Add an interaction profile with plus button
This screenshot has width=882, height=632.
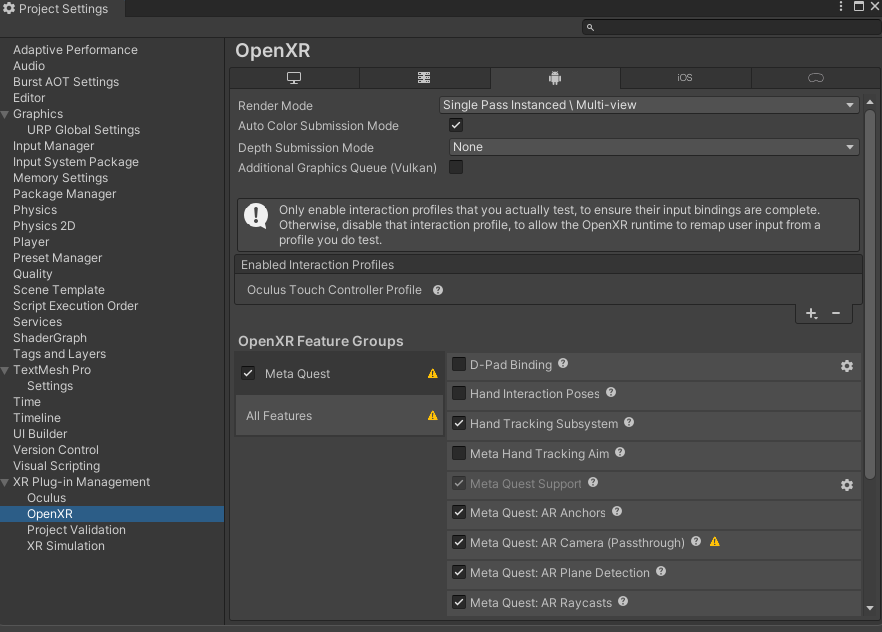click(811, 314)
